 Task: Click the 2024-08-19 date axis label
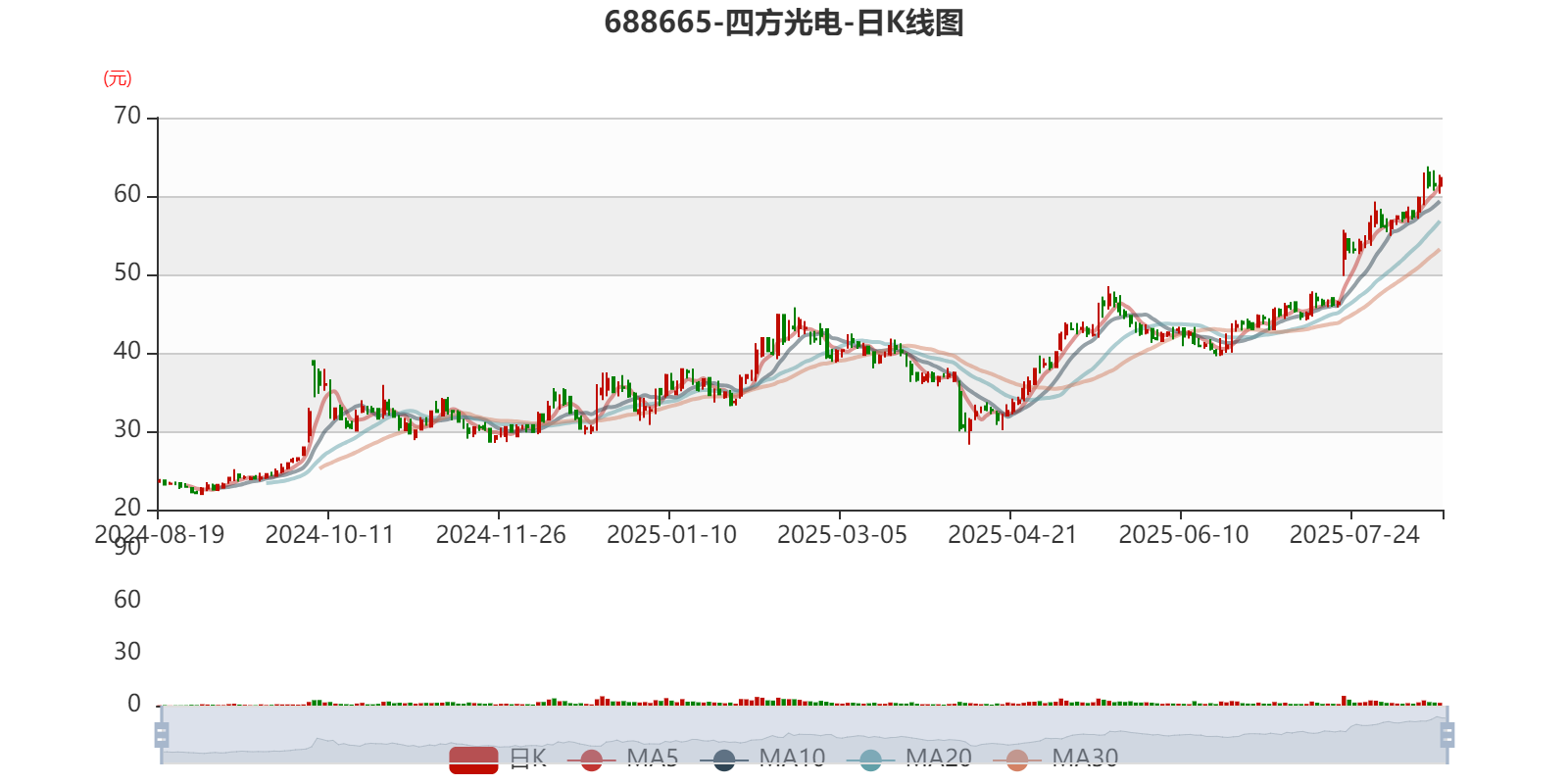point(160,535)
